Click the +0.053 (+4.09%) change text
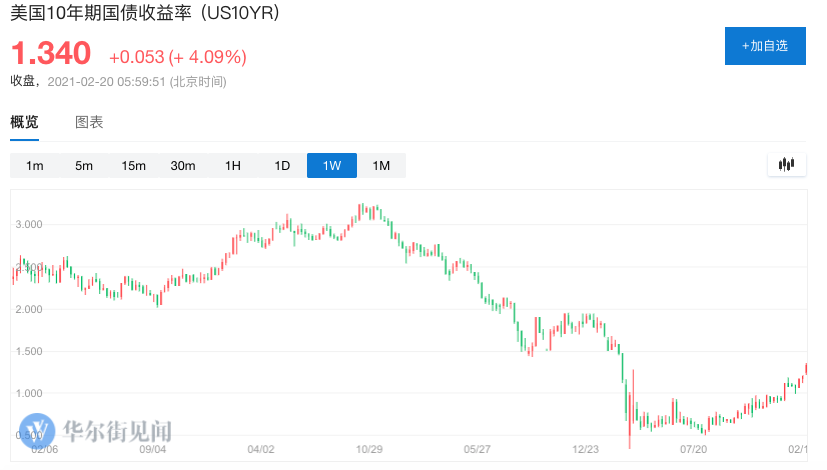Viewport: 827px width, 470px height. pos(177,56)
